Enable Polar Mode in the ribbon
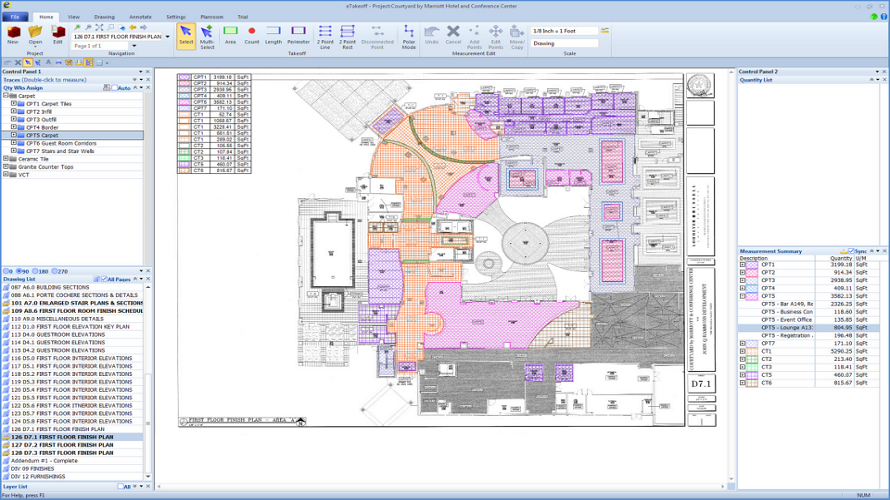 [x=409, y=37]
